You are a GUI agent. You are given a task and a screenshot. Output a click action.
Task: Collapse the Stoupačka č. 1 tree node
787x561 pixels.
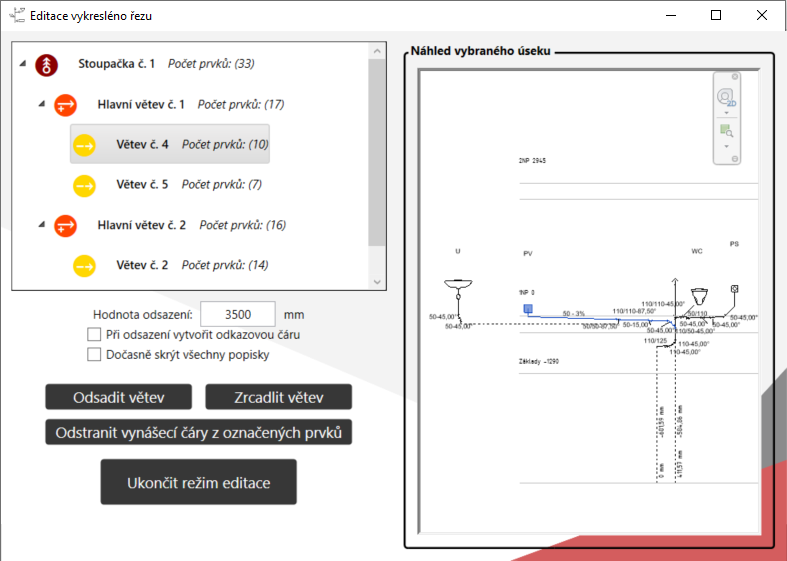tap(23, 64)
